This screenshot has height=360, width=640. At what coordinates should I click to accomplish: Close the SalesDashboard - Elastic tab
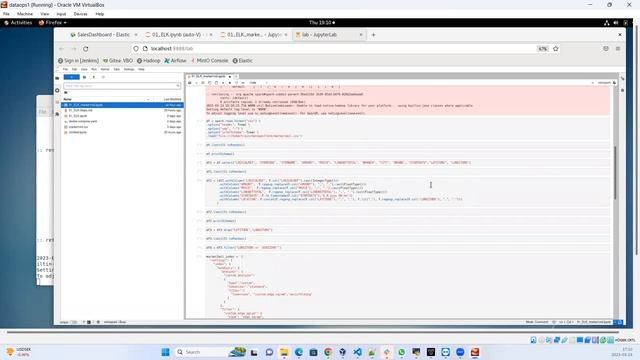coord(136,35)
